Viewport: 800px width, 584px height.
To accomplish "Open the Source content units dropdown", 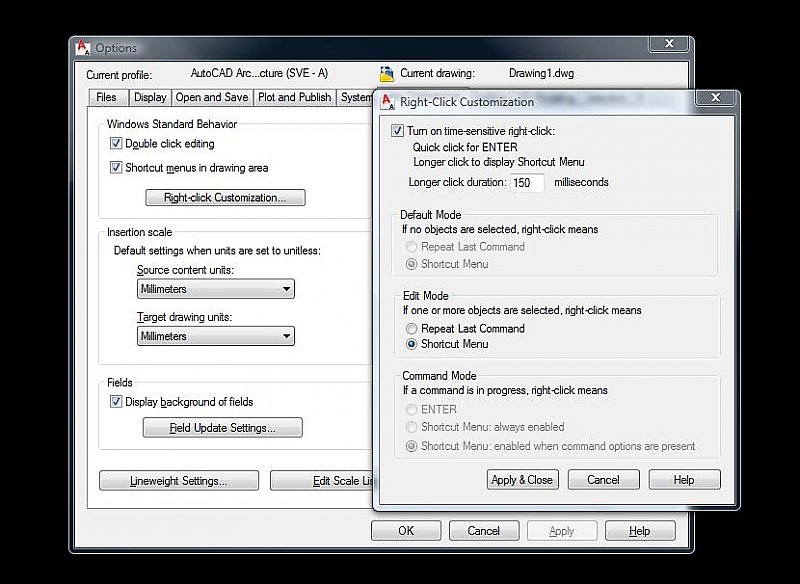I will coord(216,289).
